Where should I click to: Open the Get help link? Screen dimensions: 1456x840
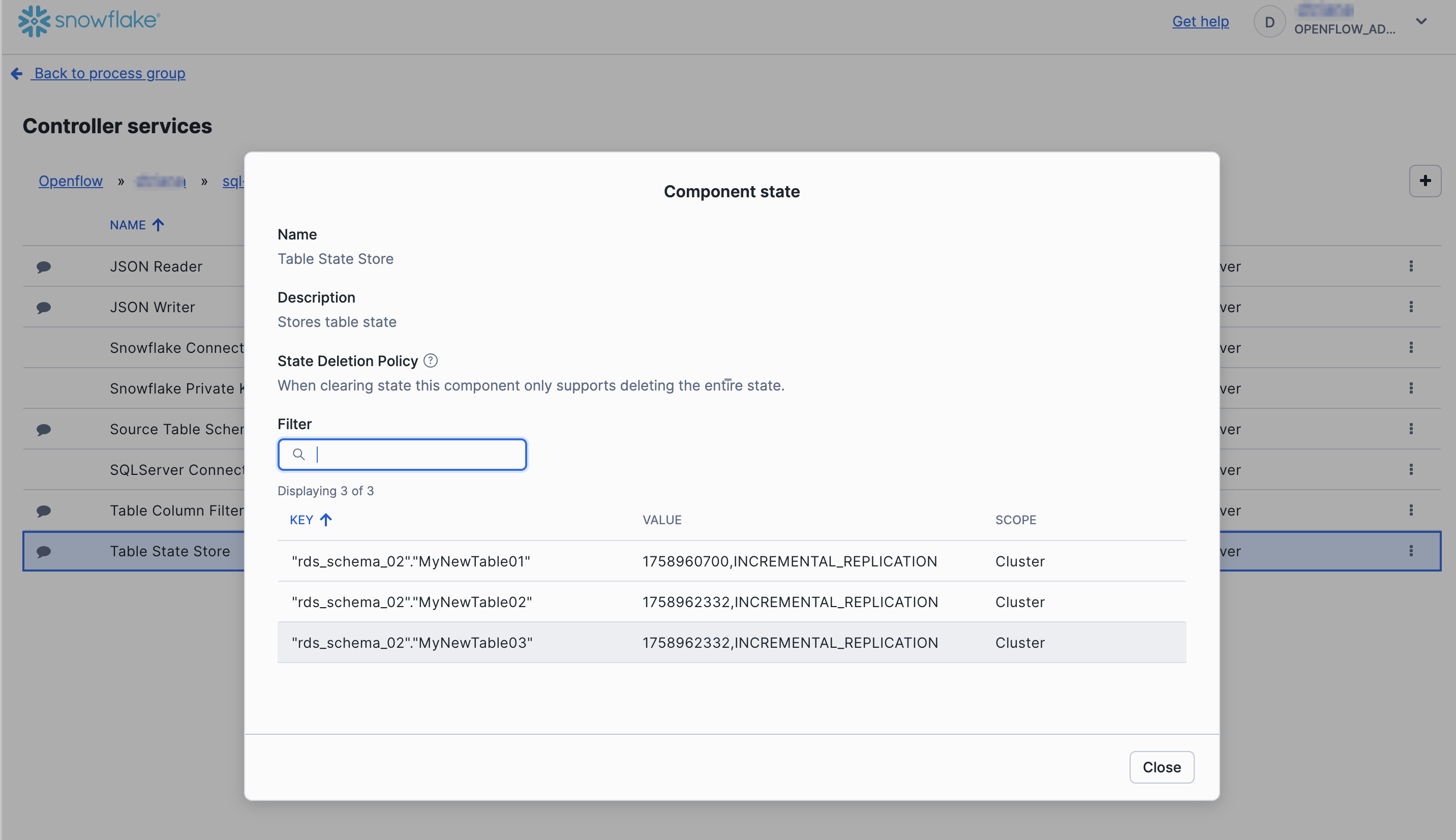(x=1201, y=21)
